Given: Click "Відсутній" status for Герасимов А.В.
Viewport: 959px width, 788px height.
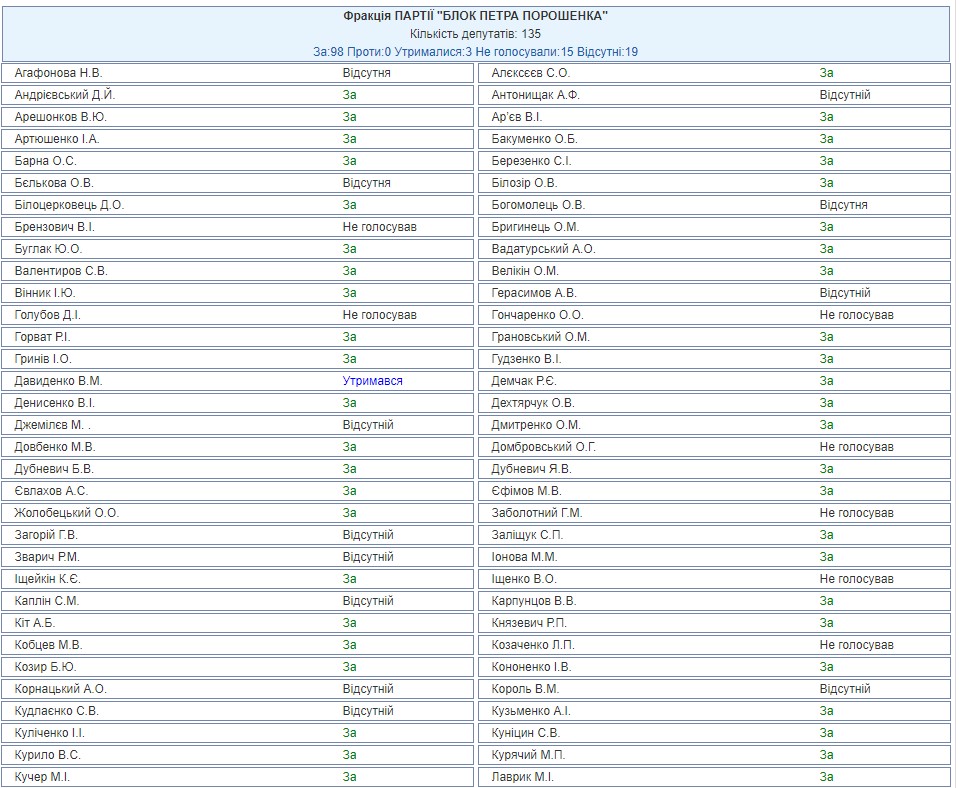Looking at the screenshot, I should pyautogui.click(x=845, y=293).
